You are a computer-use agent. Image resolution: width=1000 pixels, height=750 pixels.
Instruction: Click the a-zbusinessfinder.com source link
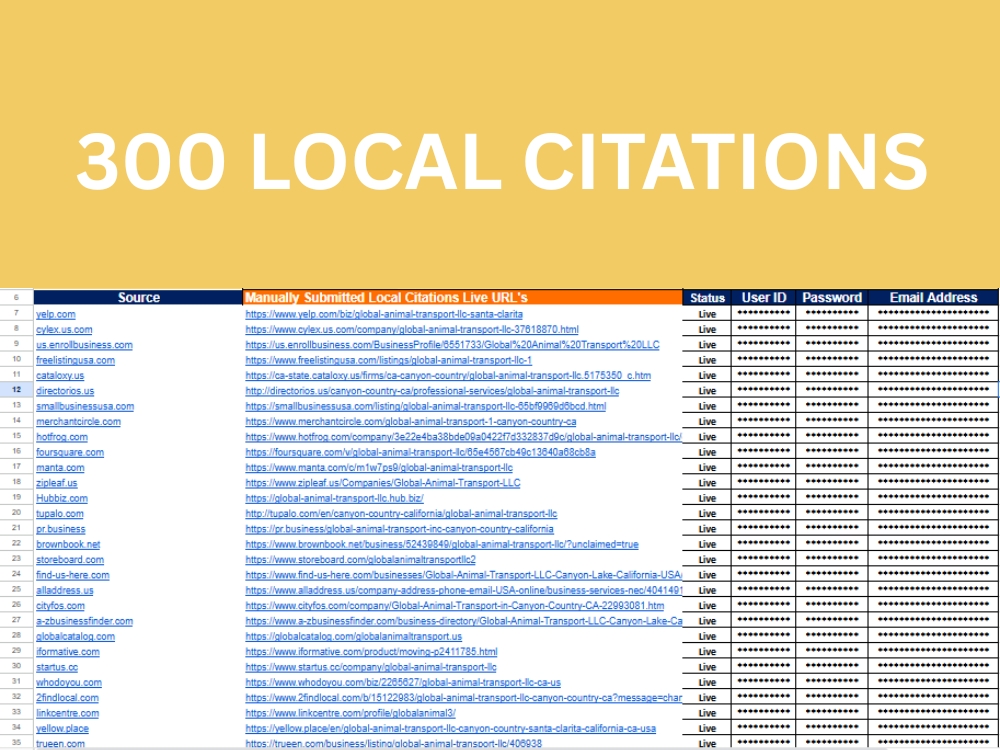point(85,621)
